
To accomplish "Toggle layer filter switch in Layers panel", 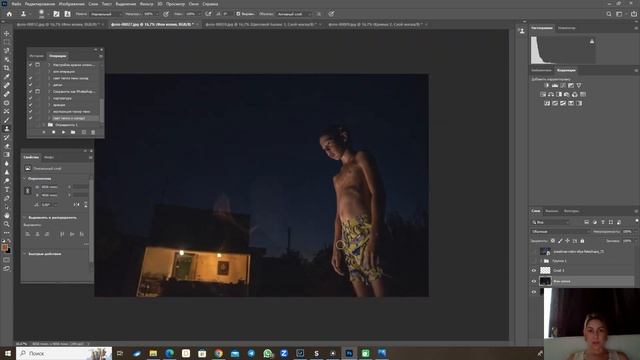I will pos(637,221).
